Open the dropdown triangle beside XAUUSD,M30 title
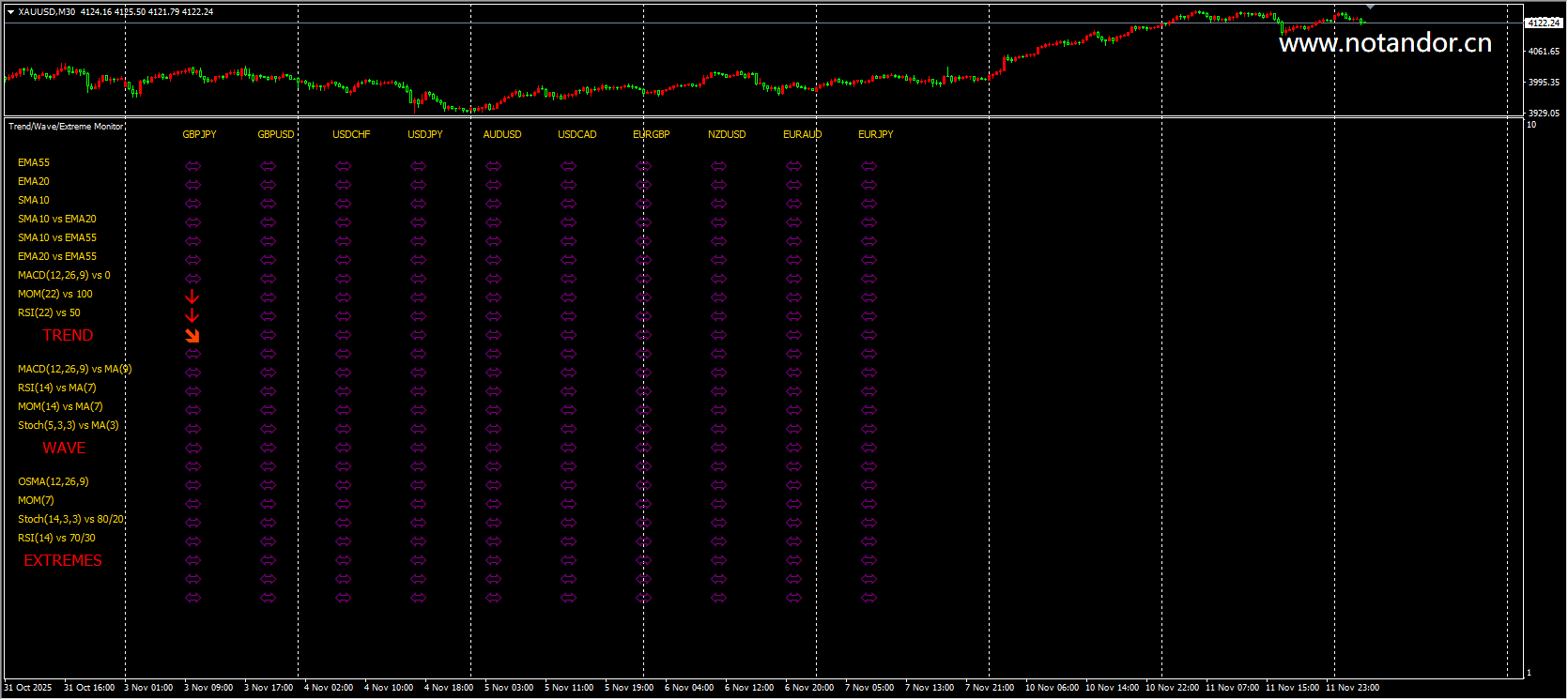The image size is (1568, 700). pyautogui.click(x=10, y=12)
